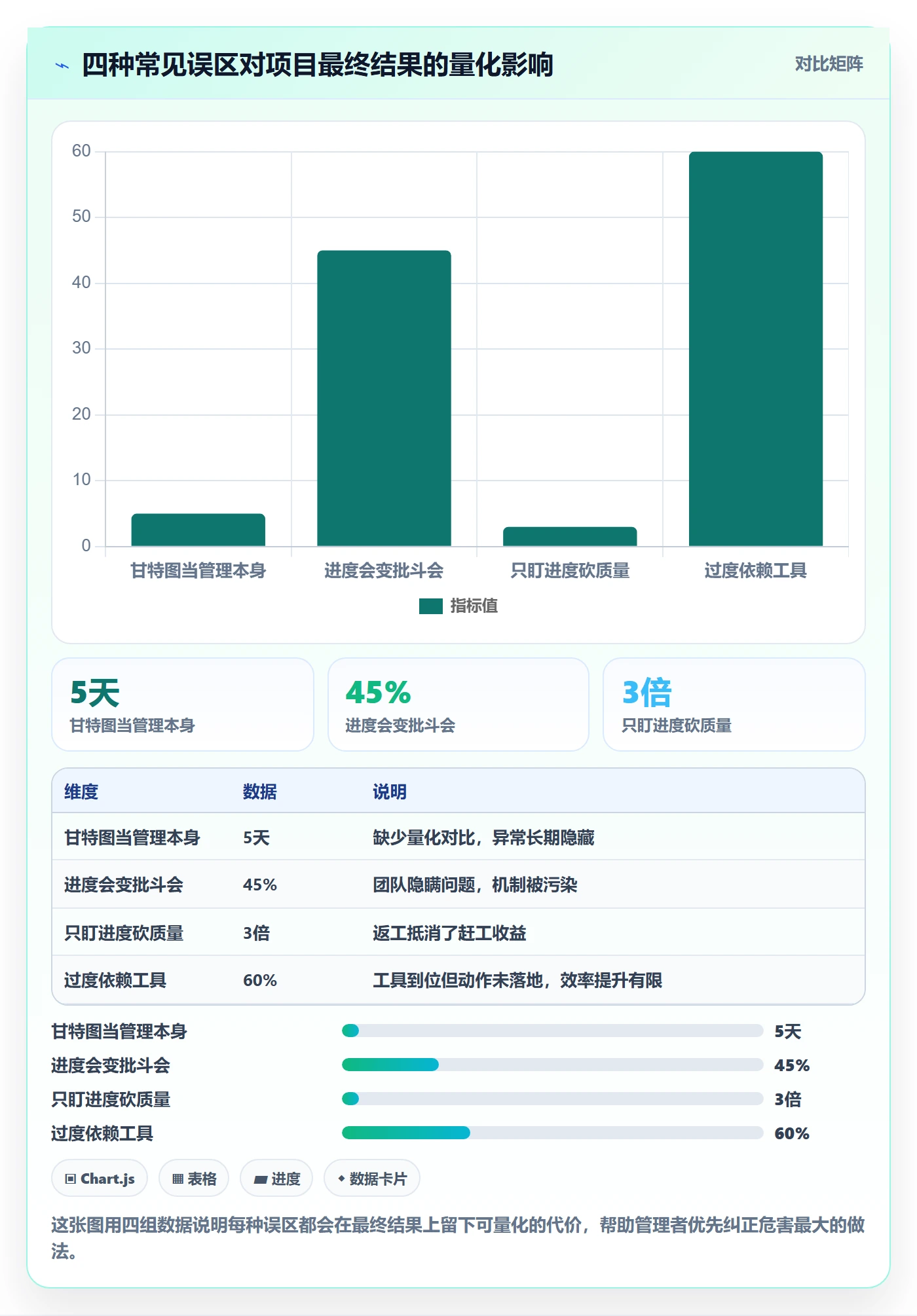Click the 数据卡片 tag
This screenshot has width=917, height=1316.
click(372, 1179)
